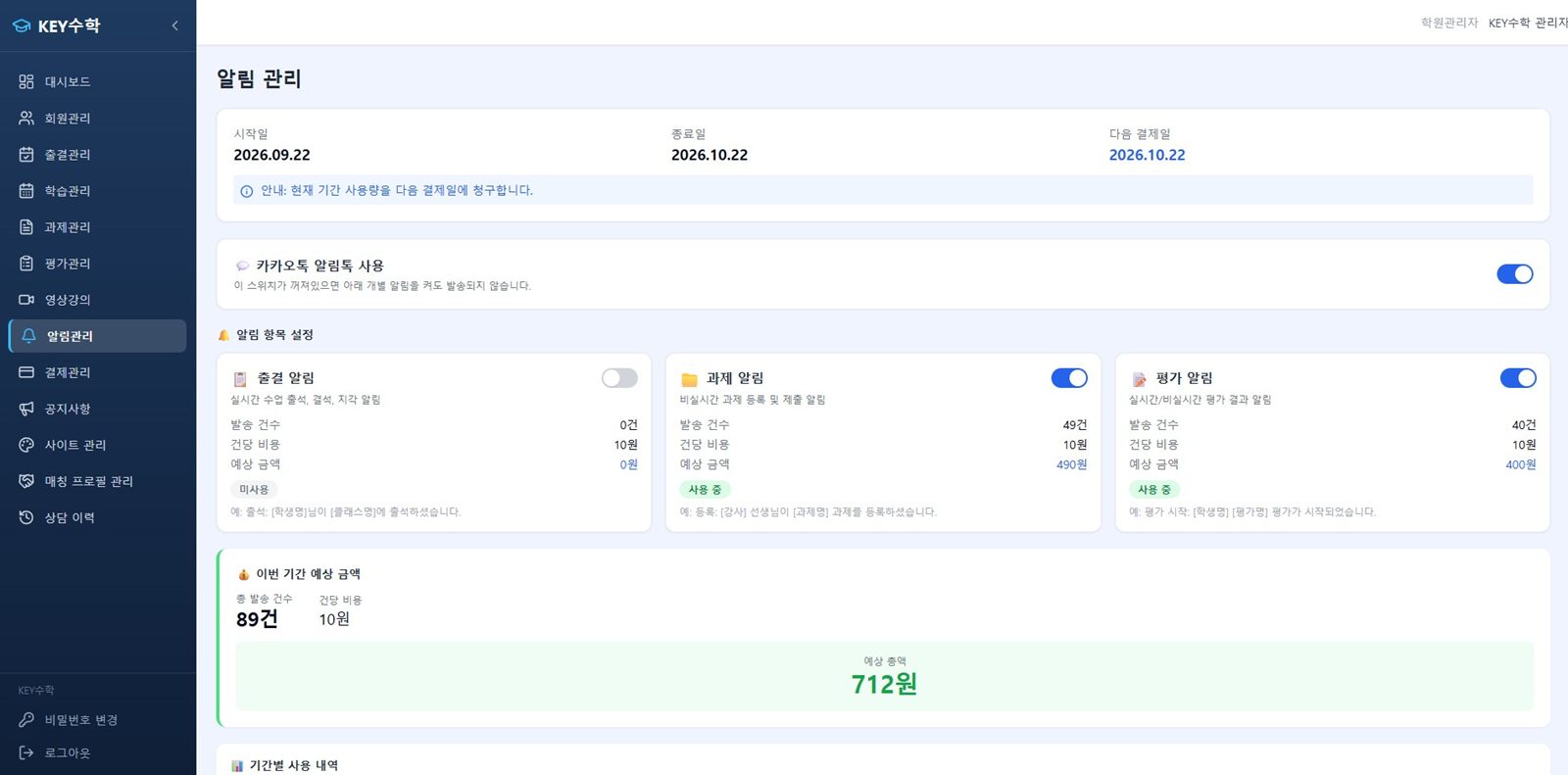1568x775 pixels.
Task: Click the bell icon next to 알림 항목 설정
Action: click(x=223, y=335)
